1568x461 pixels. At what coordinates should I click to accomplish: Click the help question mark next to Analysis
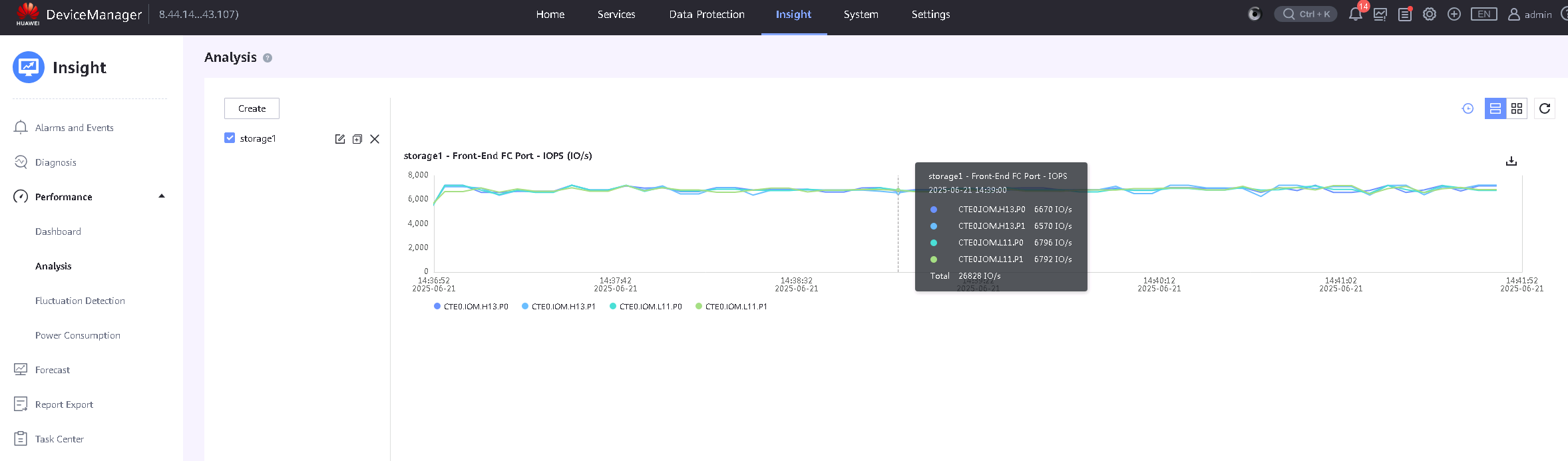(x=268, y=58)
